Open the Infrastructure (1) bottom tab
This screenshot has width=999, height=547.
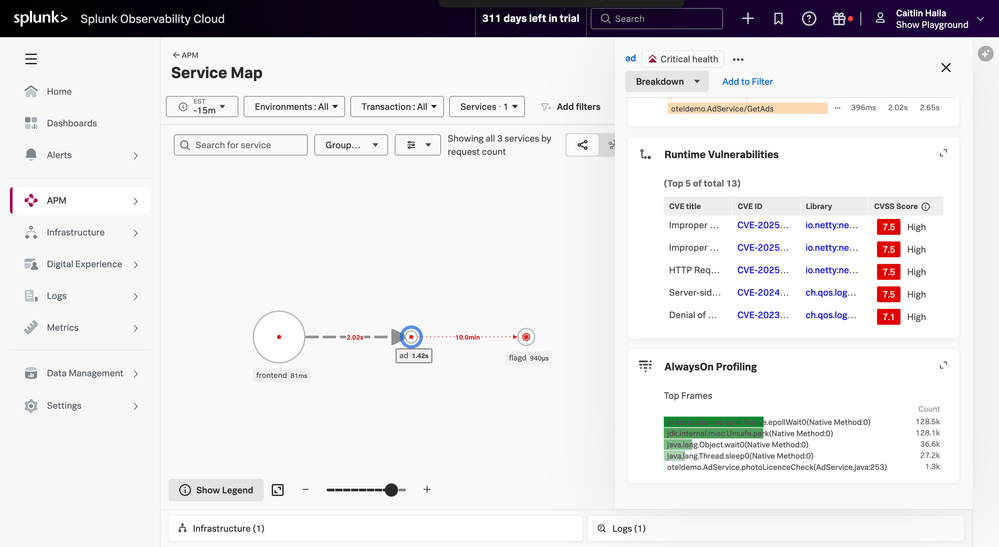pos(375,529)
